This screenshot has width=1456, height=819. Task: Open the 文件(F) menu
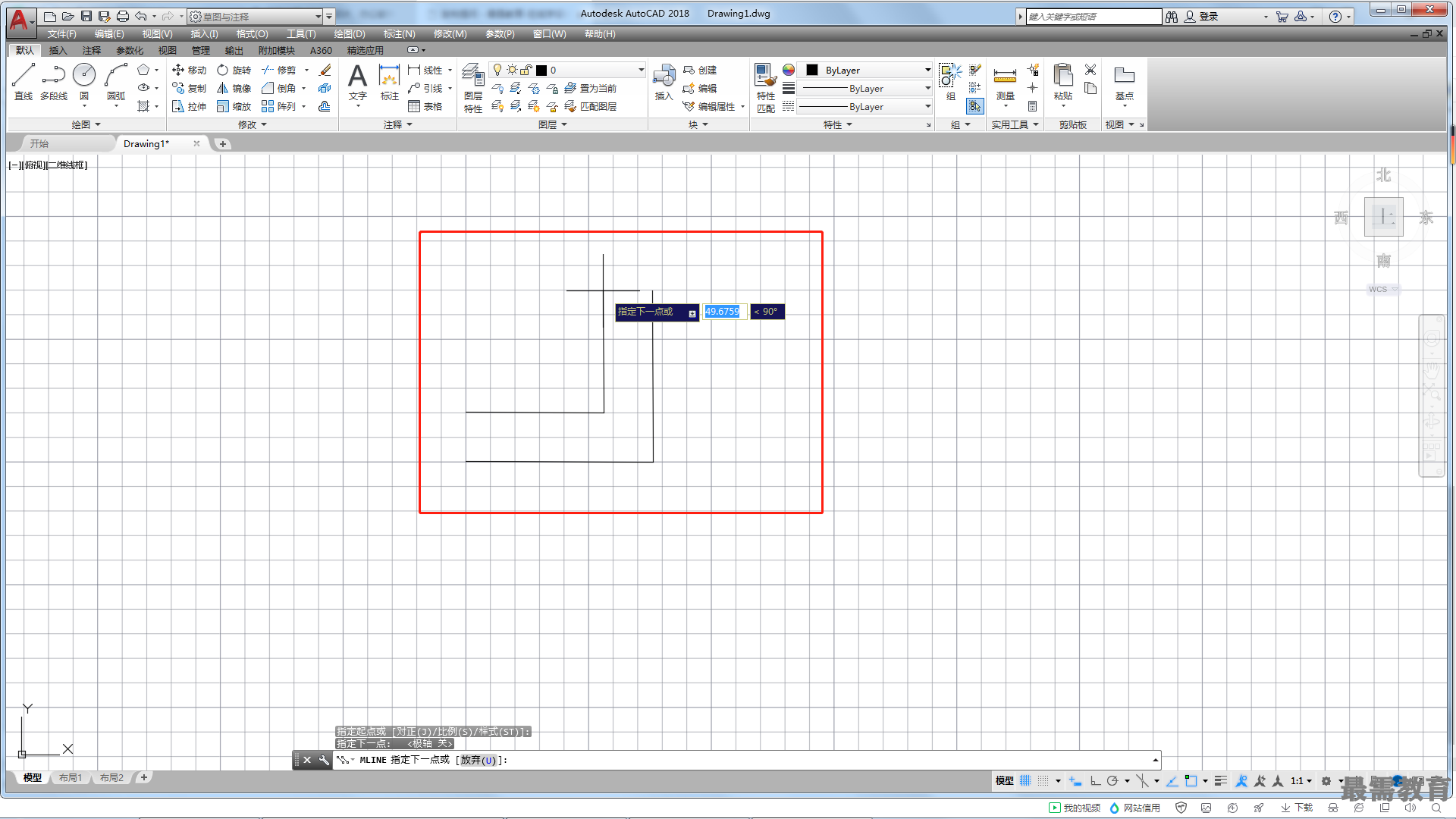tap(61, 34)
